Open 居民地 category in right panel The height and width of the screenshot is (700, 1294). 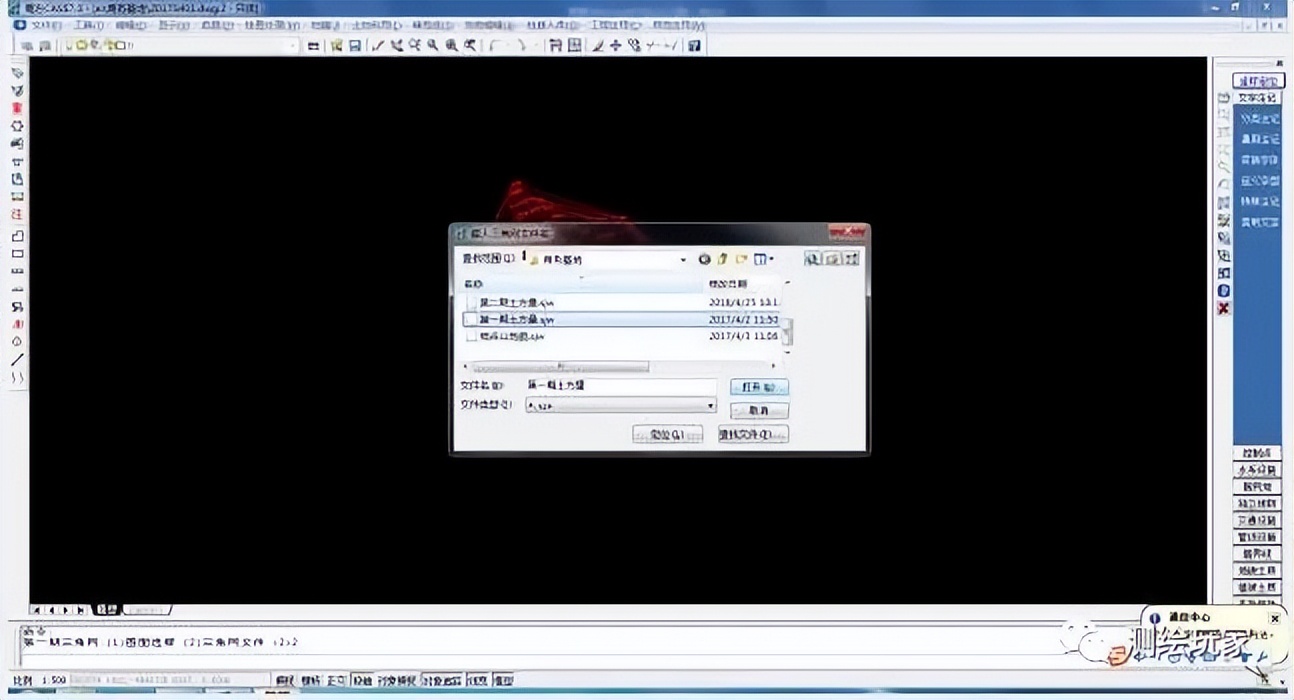point(1258,486)
